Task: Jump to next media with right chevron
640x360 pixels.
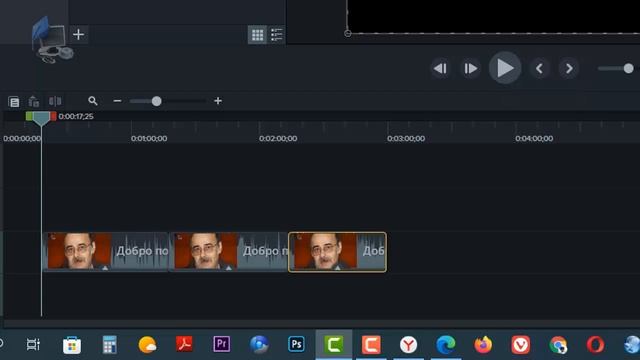Action: (569, 69)
